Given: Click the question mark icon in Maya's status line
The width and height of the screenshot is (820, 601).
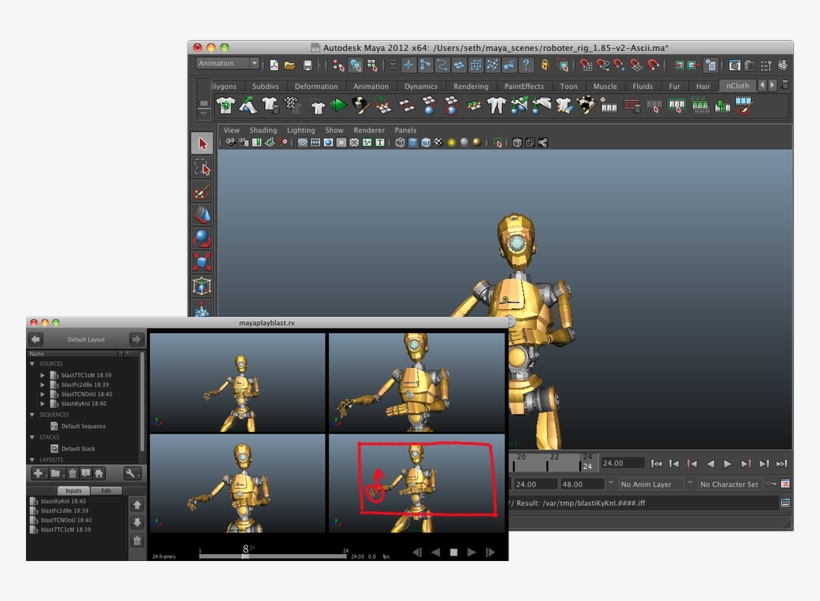Looking at the screenshot, I should coord(526,65).
